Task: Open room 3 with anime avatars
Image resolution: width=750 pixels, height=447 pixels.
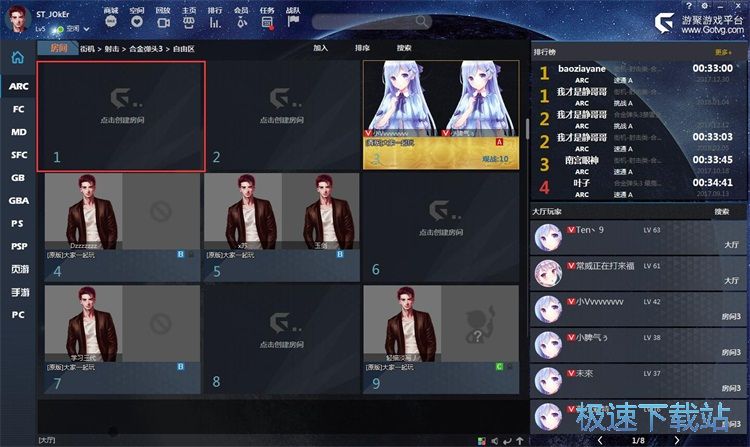Action: click(x=441, y=115)
